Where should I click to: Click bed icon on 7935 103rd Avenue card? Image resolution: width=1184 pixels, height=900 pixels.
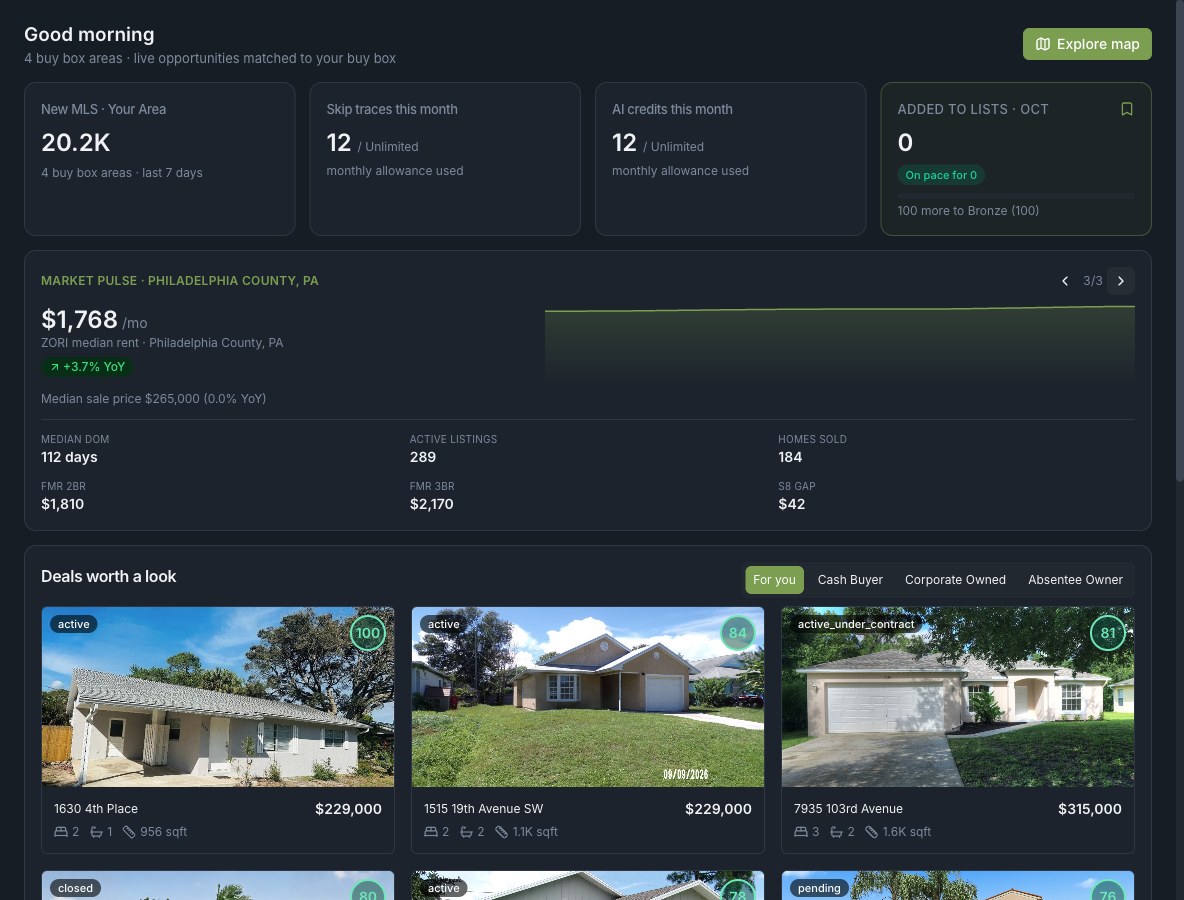pos(800,831)
